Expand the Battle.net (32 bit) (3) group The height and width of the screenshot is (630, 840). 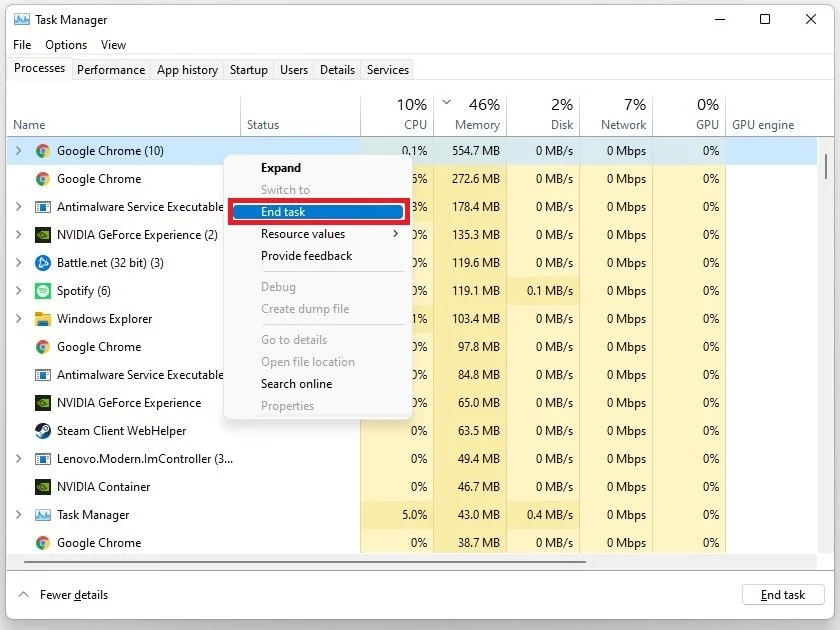[x=19, y=263]
